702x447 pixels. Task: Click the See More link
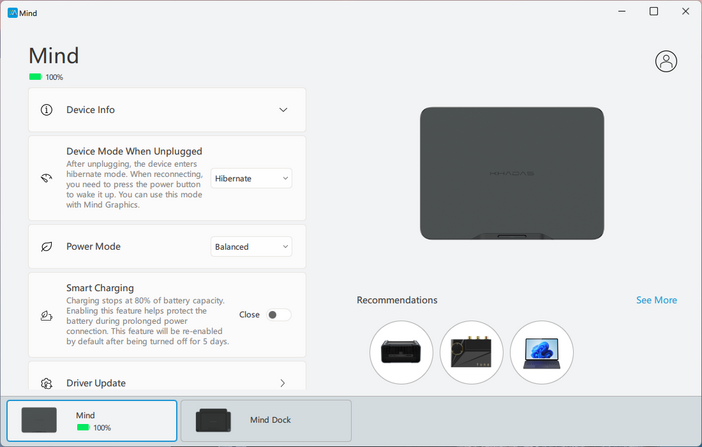pos(656,300)
